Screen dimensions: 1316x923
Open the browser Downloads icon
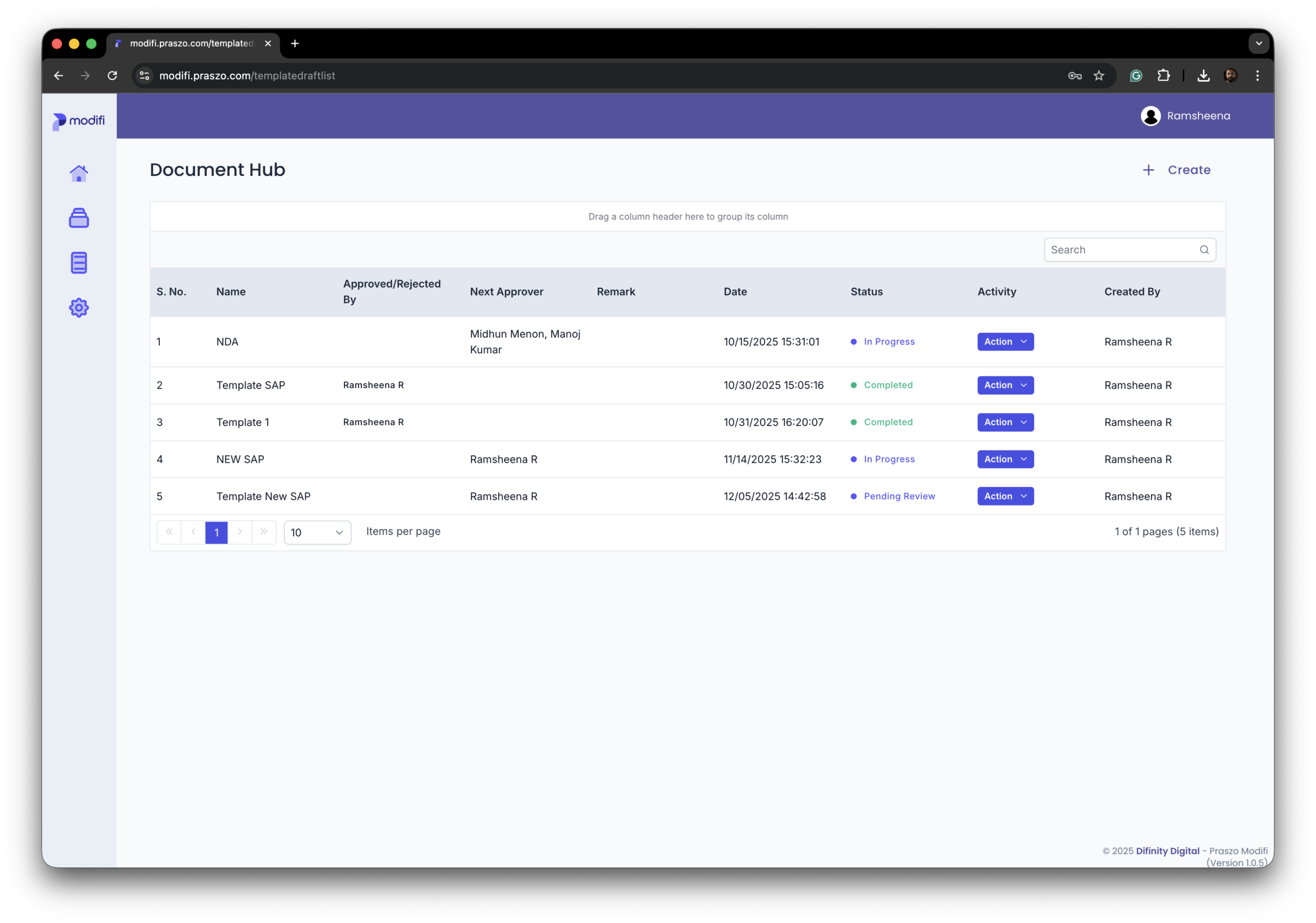pos(1203,76)
